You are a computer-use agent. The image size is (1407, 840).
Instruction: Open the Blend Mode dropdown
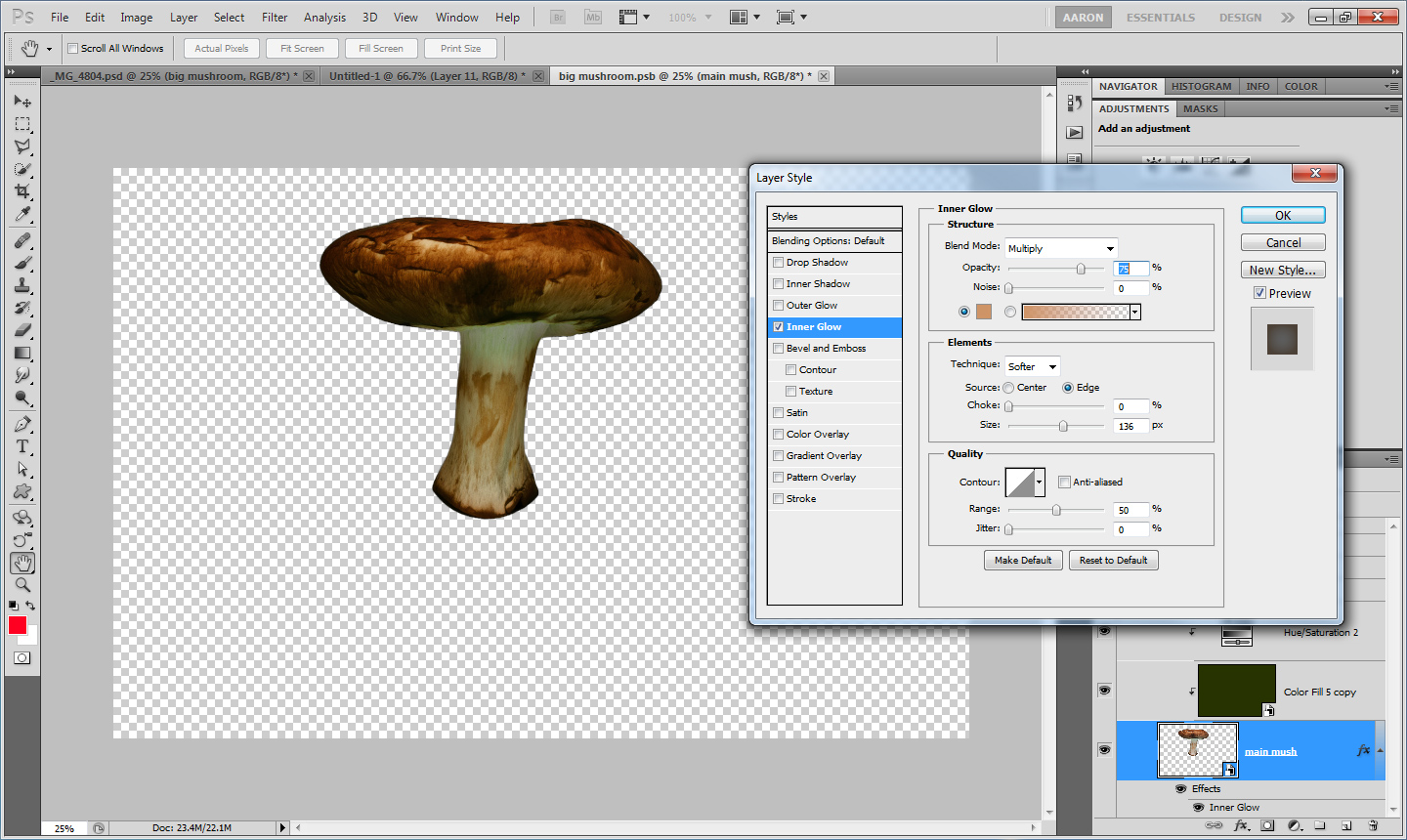1061,248
